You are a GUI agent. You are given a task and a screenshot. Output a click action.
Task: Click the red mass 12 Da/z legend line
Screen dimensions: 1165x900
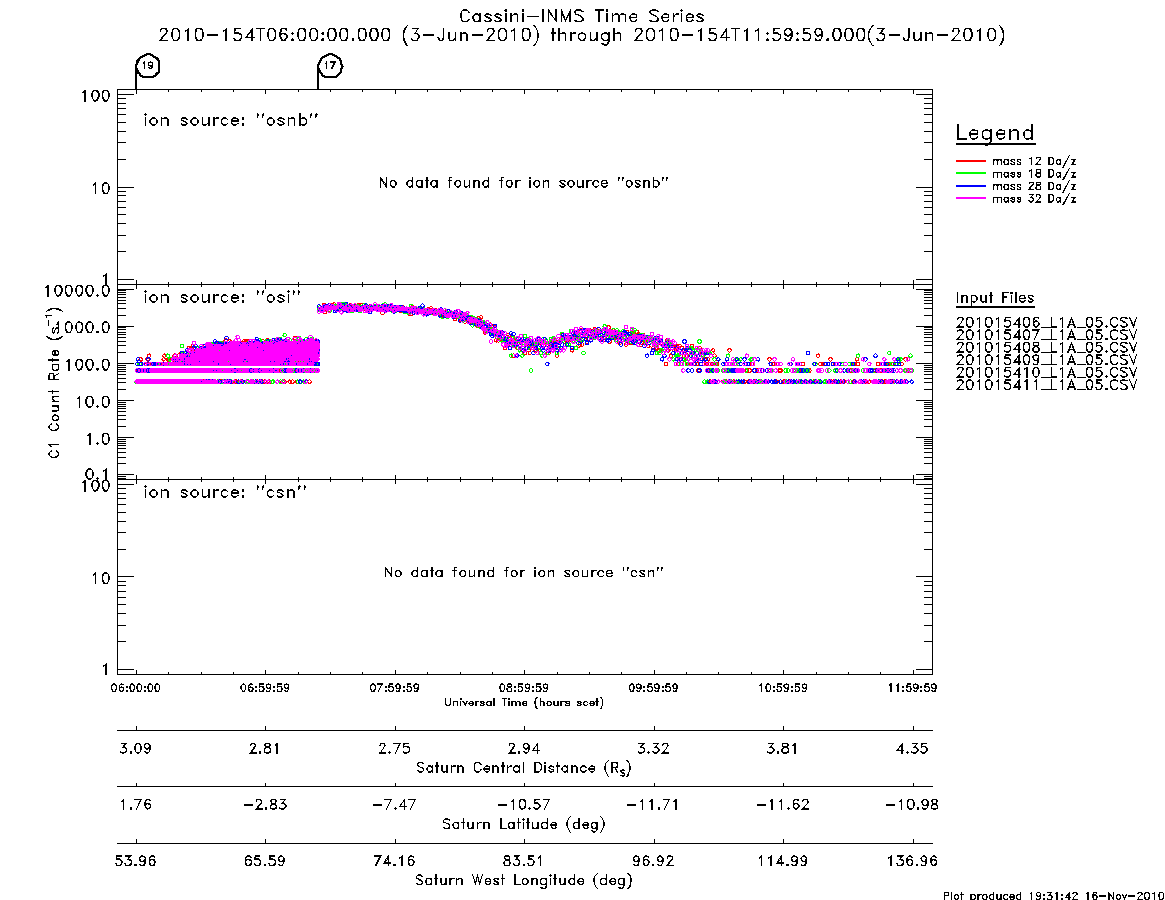pyautogui.click(x=970, y=161)
